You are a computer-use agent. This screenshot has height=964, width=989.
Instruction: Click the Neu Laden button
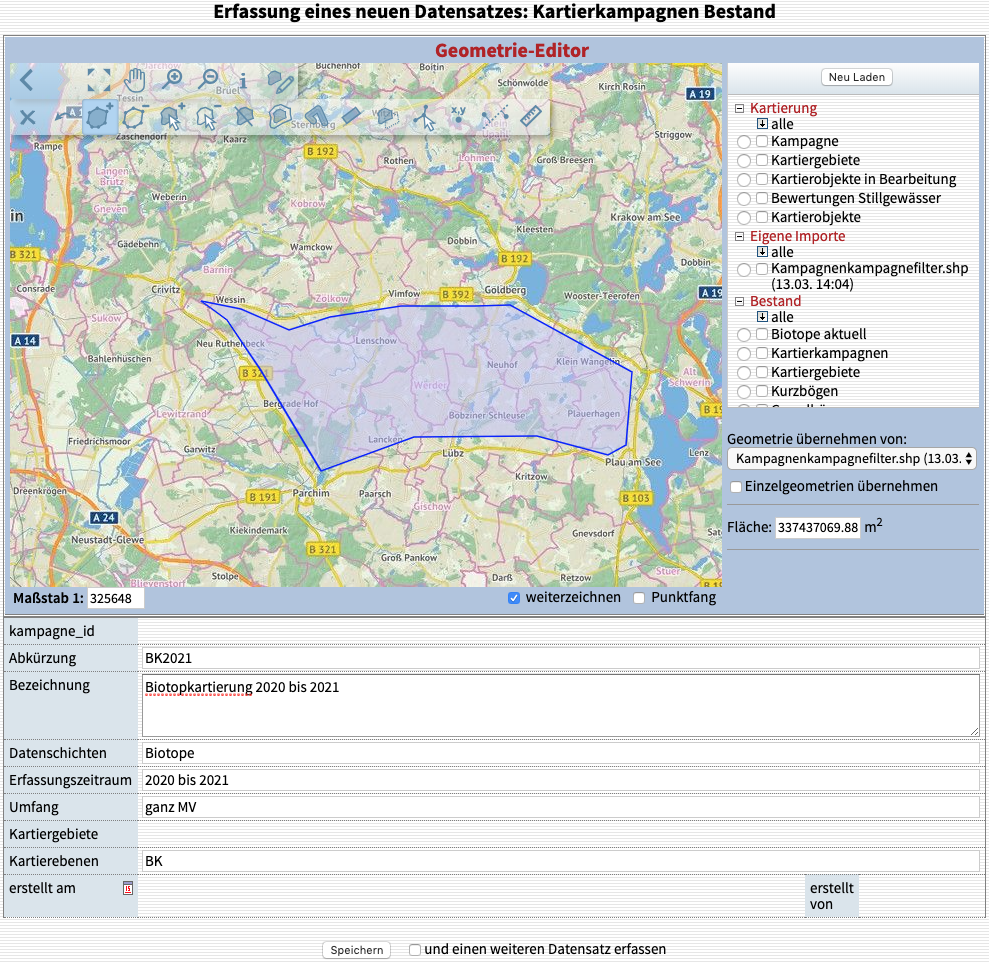pos(856,77)
